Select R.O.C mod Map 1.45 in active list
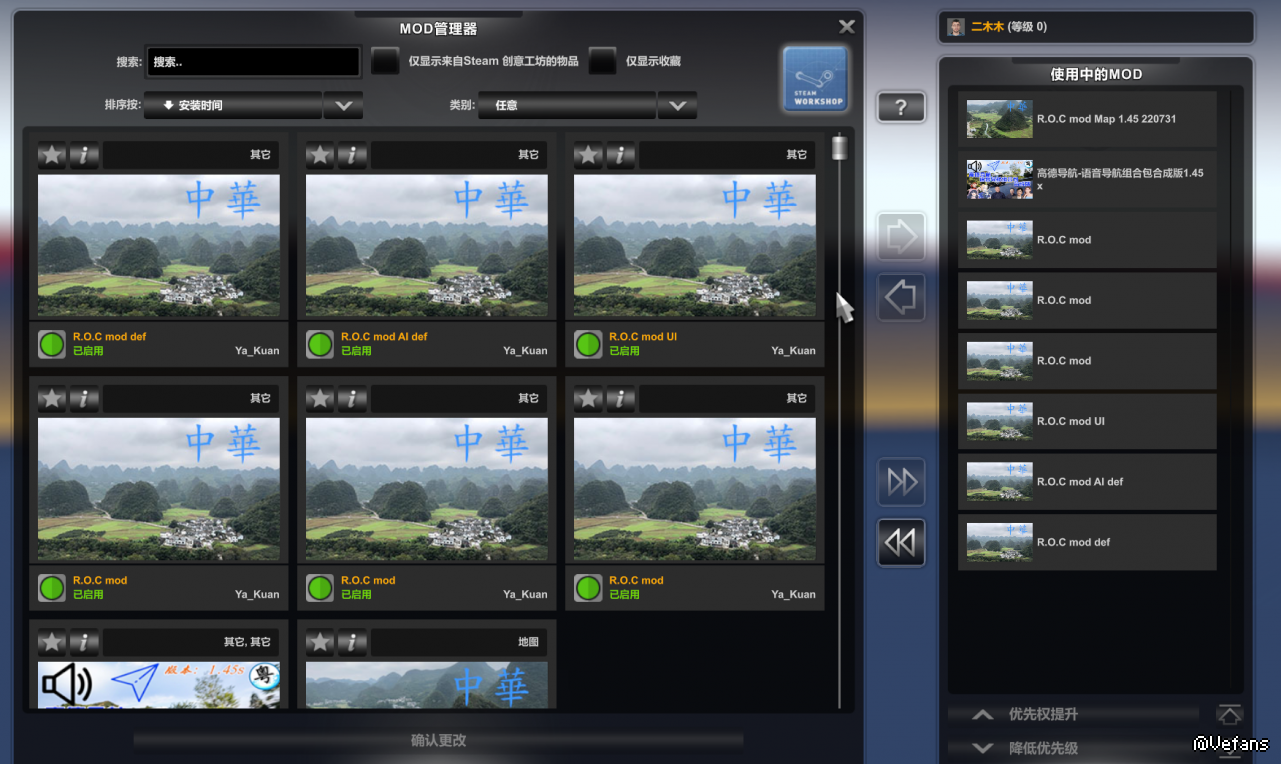This screenshot has height=764, width=1281. tap(1087, 119)
